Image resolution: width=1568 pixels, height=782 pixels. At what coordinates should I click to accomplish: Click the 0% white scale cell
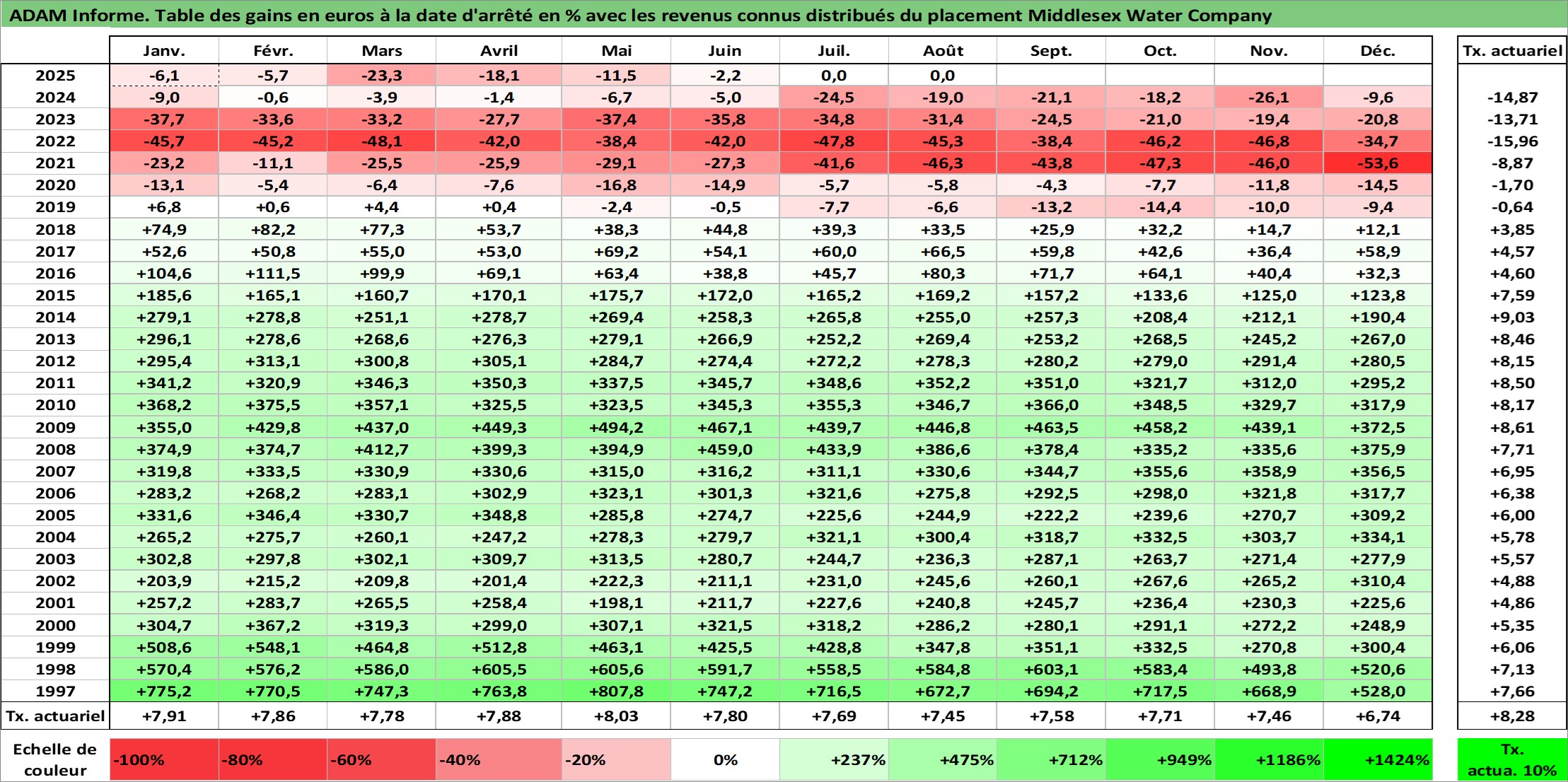coord(725,760)
